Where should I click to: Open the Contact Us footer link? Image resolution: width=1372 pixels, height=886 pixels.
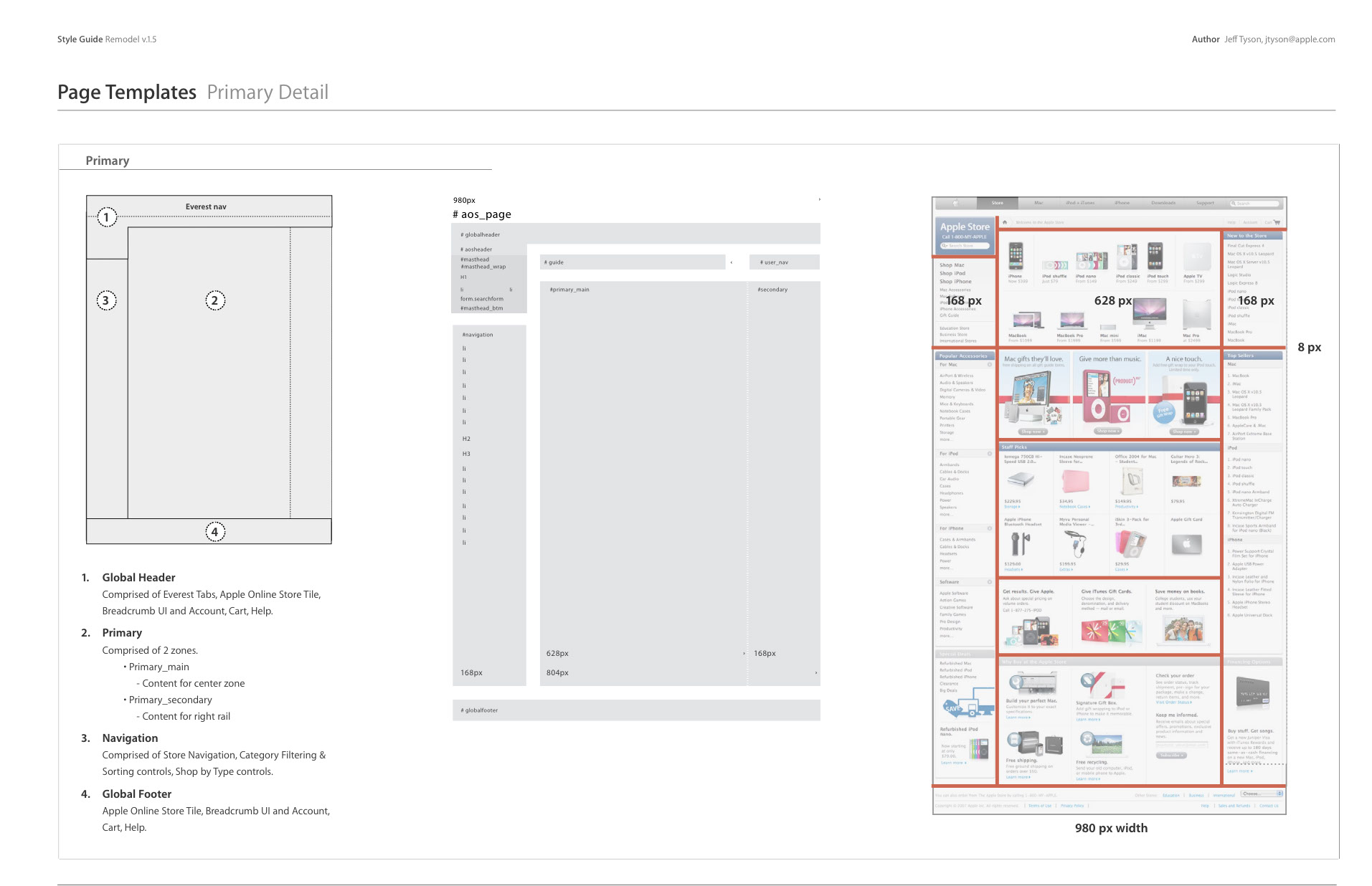click(1269, 806)
